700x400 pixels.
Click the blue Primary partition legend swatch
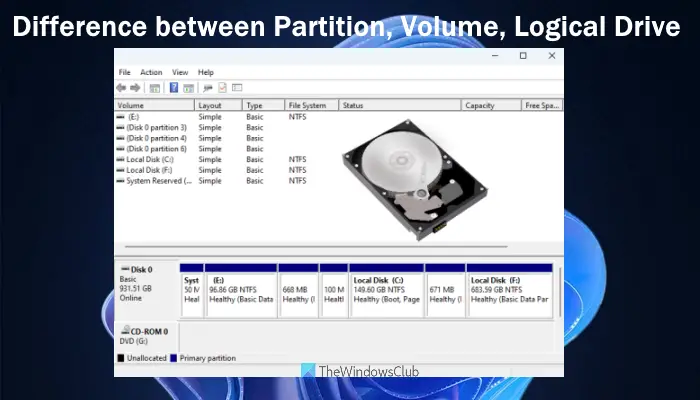tap(174, 358)
